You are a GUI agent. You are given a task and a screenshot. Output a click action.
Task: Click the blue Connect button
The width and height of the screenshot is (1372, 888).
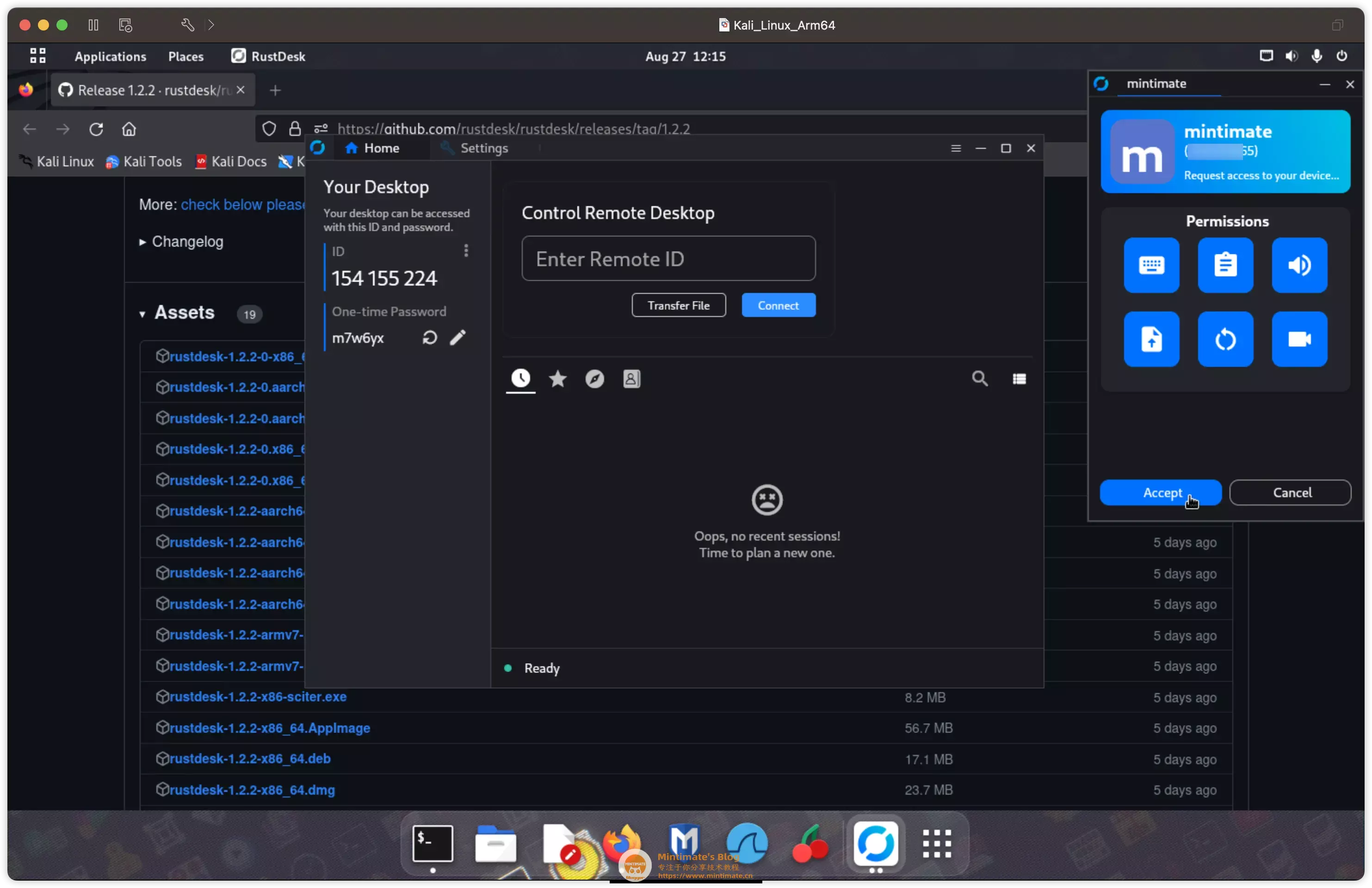[778, 305]
